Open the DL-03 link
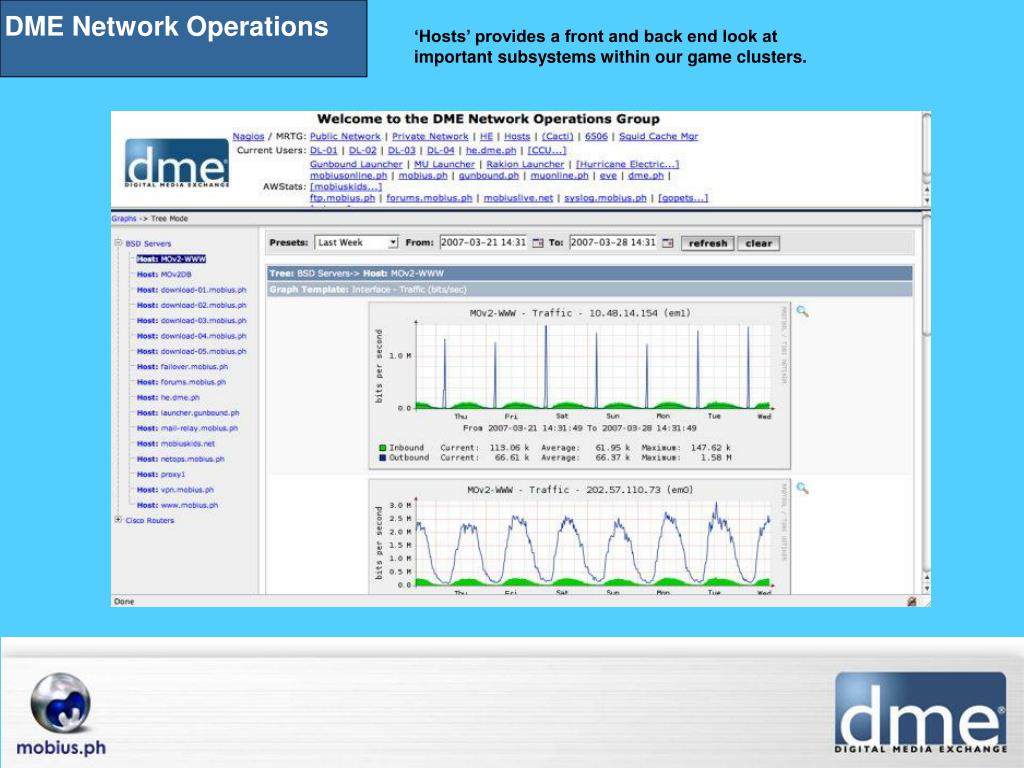The width and height of the screenshot is (1024, 768). click(x=402, y=150)
